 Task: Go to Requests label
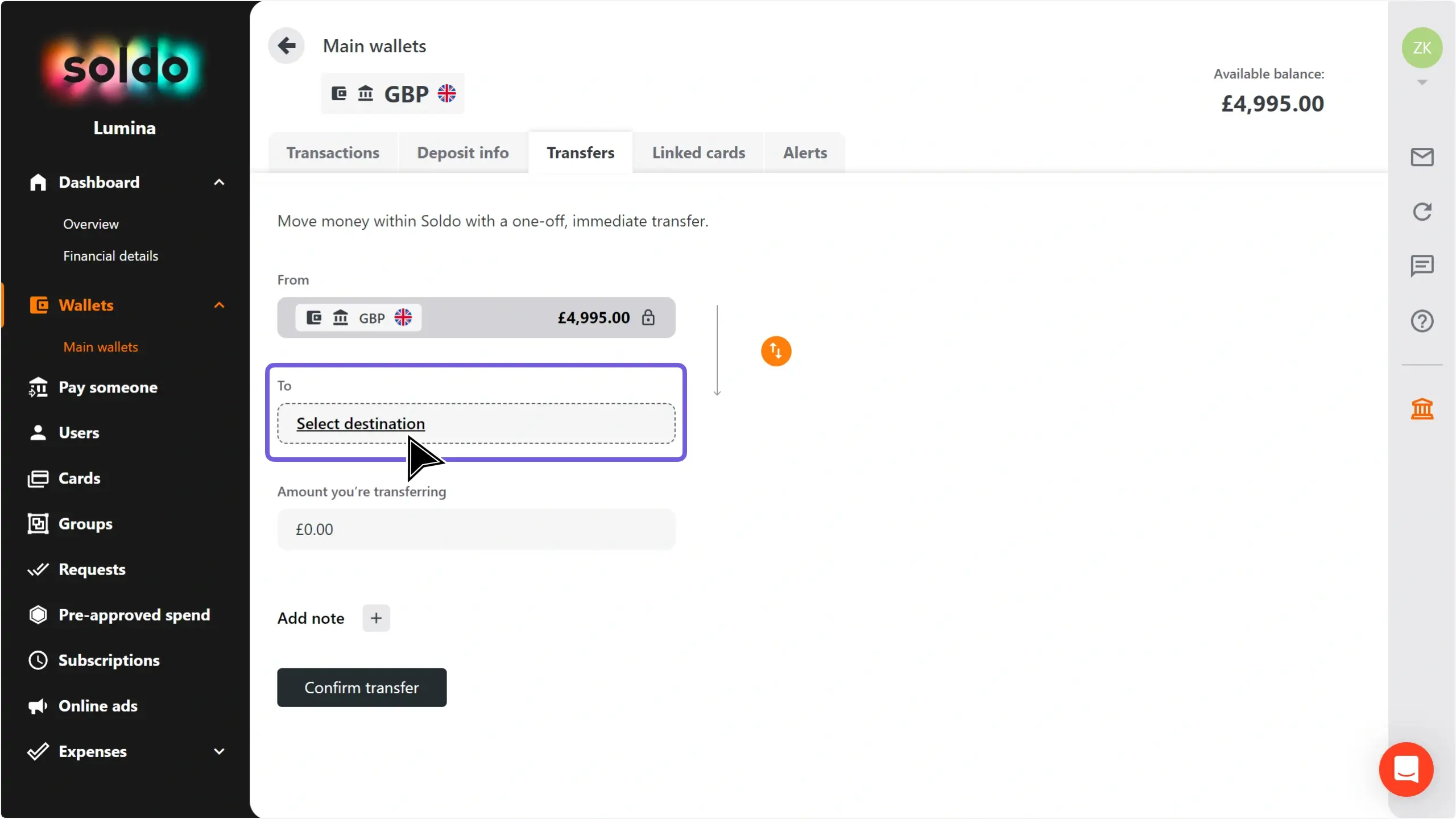pyautogui.click(x=92, y=569)
